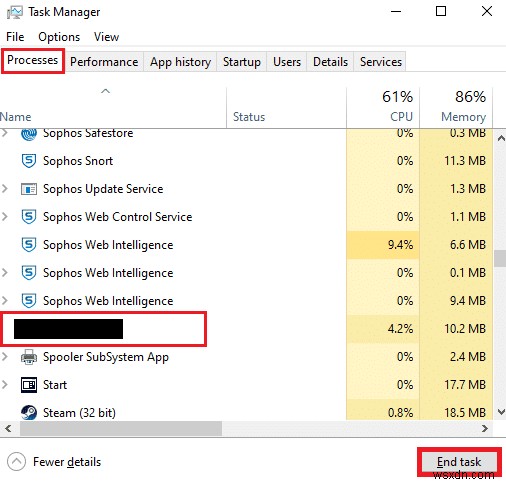
Task: Select the Sophos Web Control Service name text
Action: pos(117,217)
